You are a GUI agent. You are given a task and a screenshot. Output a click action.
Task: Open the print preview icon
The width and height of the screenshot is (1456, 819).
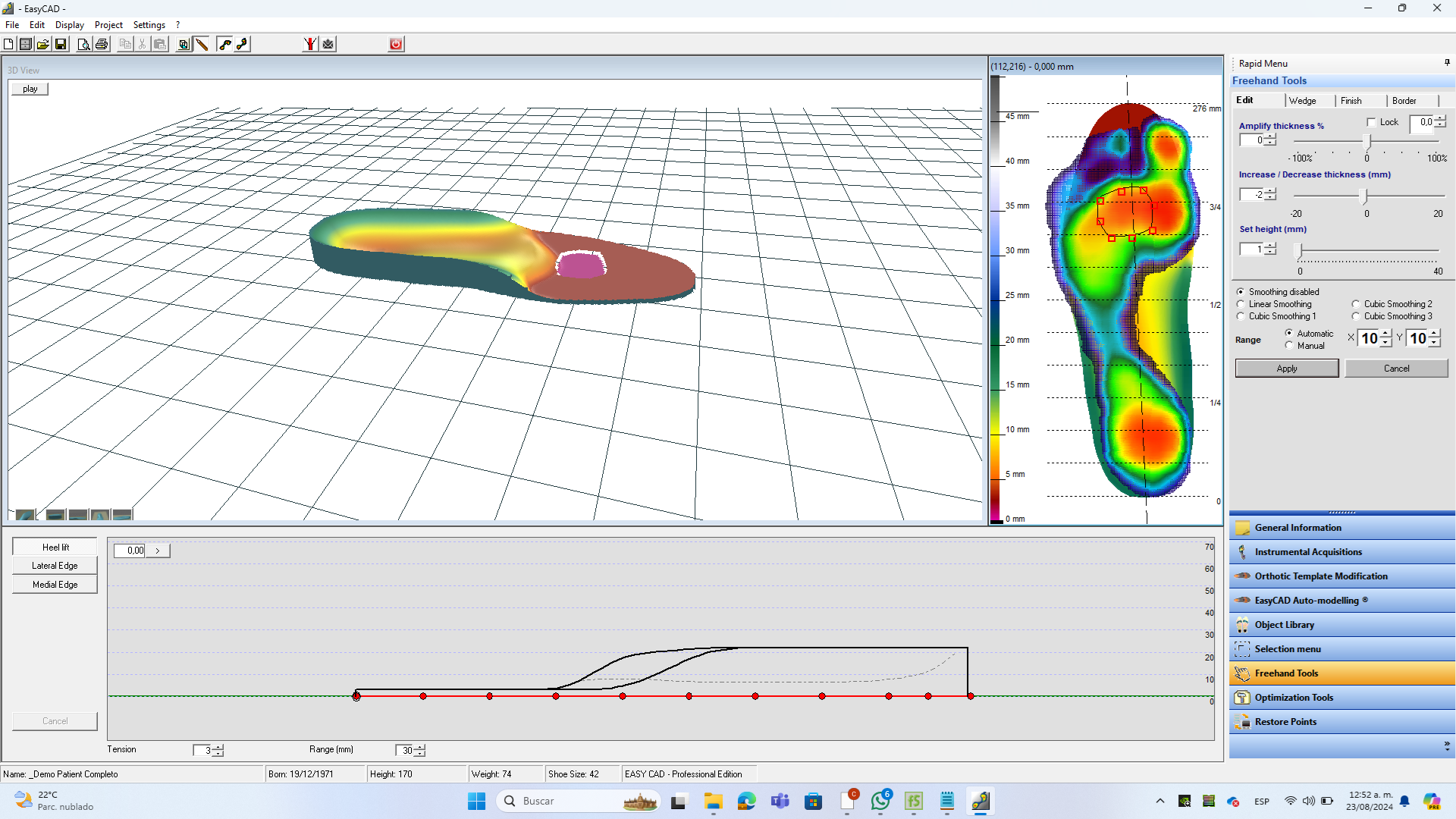[83, 44]
